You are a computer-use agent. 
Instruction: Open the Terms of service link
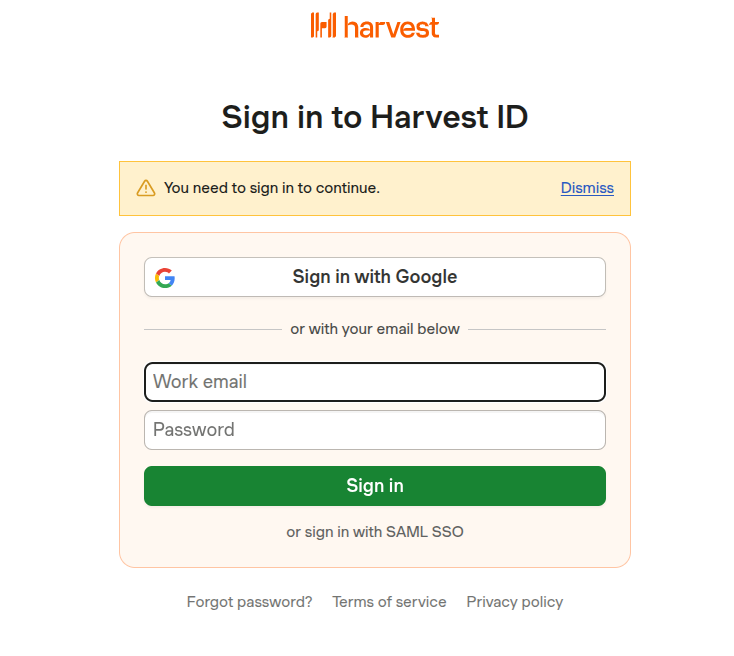click(x=389, y=602)
